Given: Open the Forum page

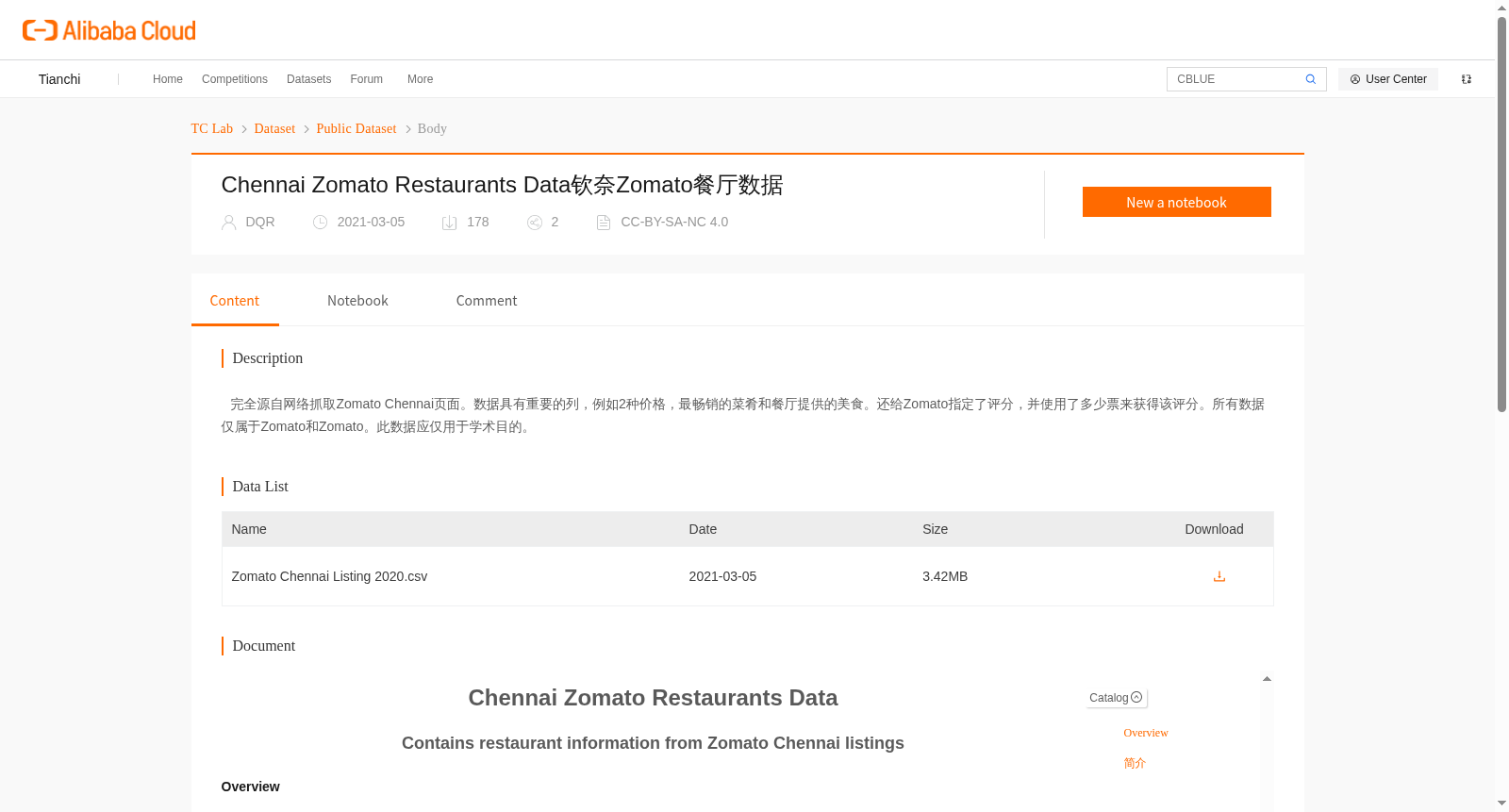Looking at the screenshot, I should coord(367,79).
